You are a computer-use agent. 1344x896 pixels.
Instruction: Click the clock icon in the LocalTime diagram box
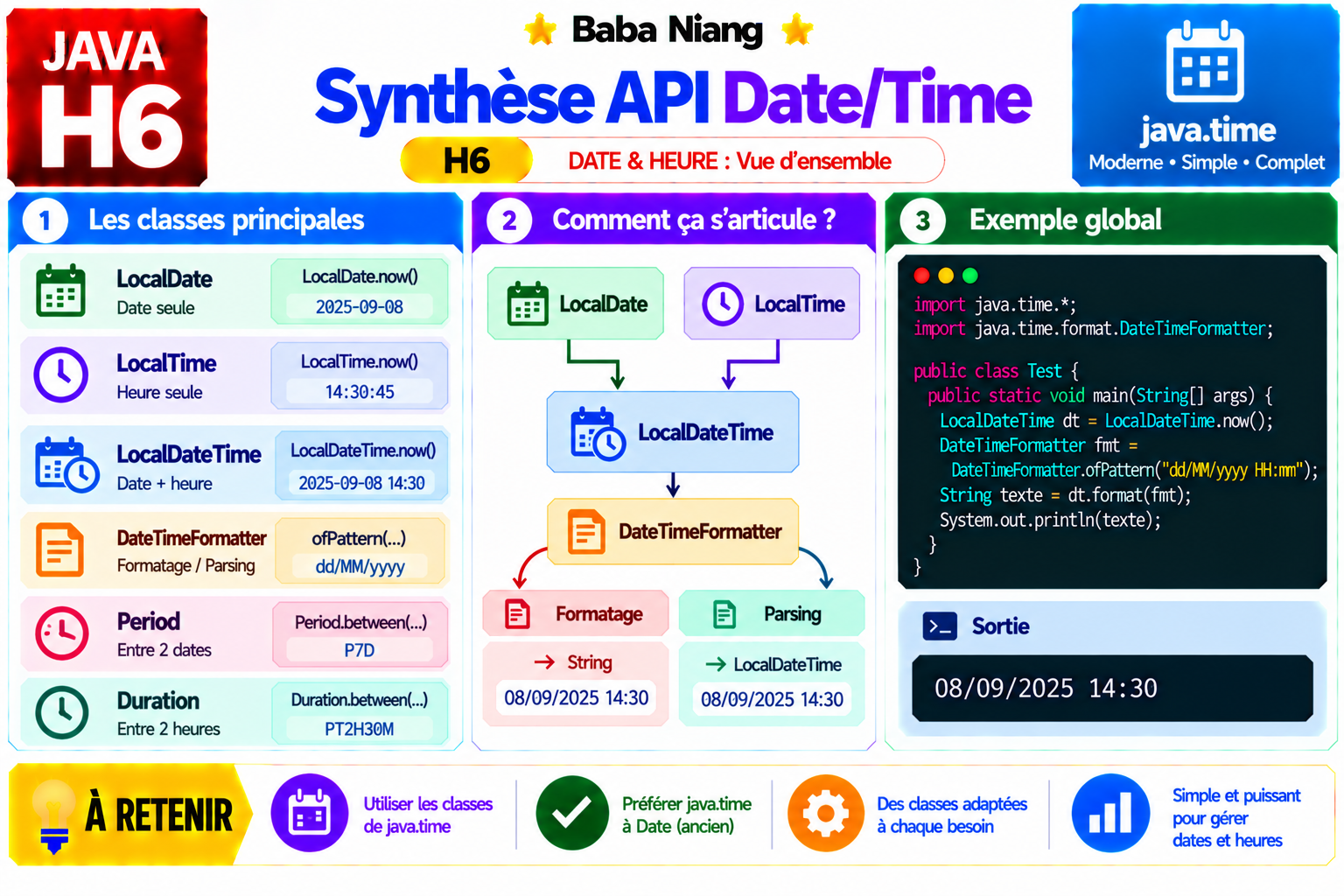723,304
